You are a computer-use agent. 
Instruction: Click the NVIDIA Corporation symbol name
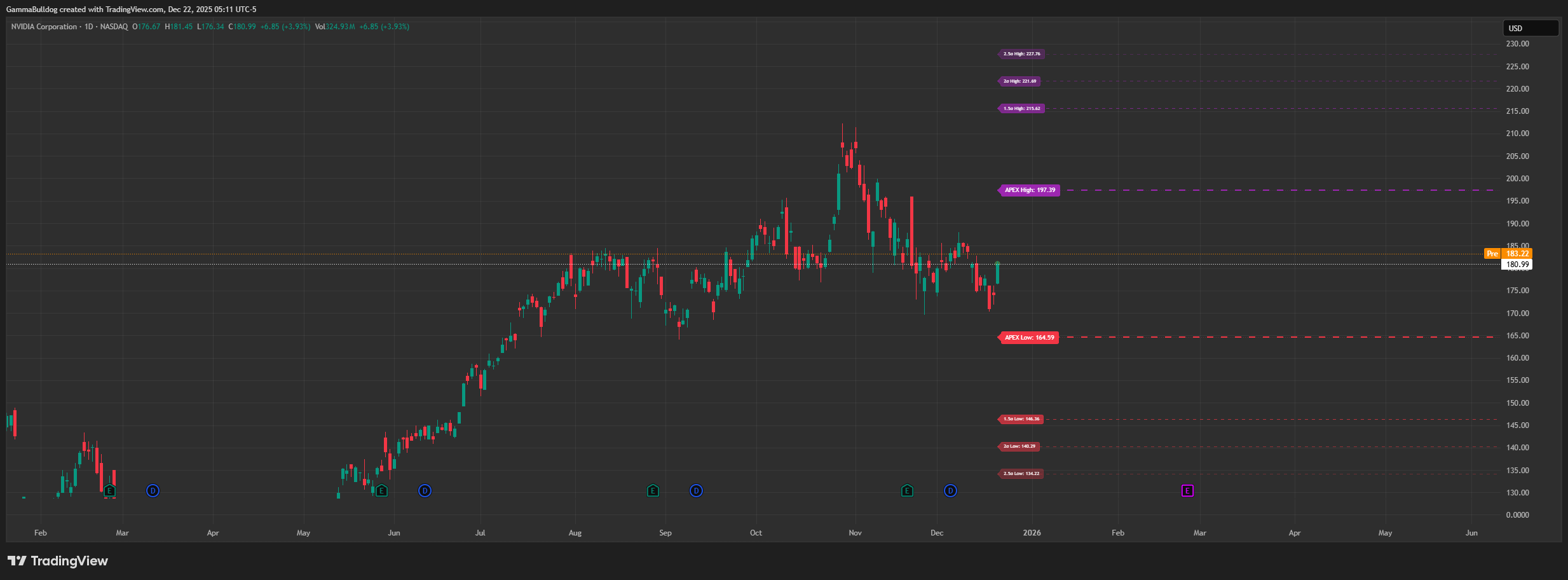click(x=44, y=27)
